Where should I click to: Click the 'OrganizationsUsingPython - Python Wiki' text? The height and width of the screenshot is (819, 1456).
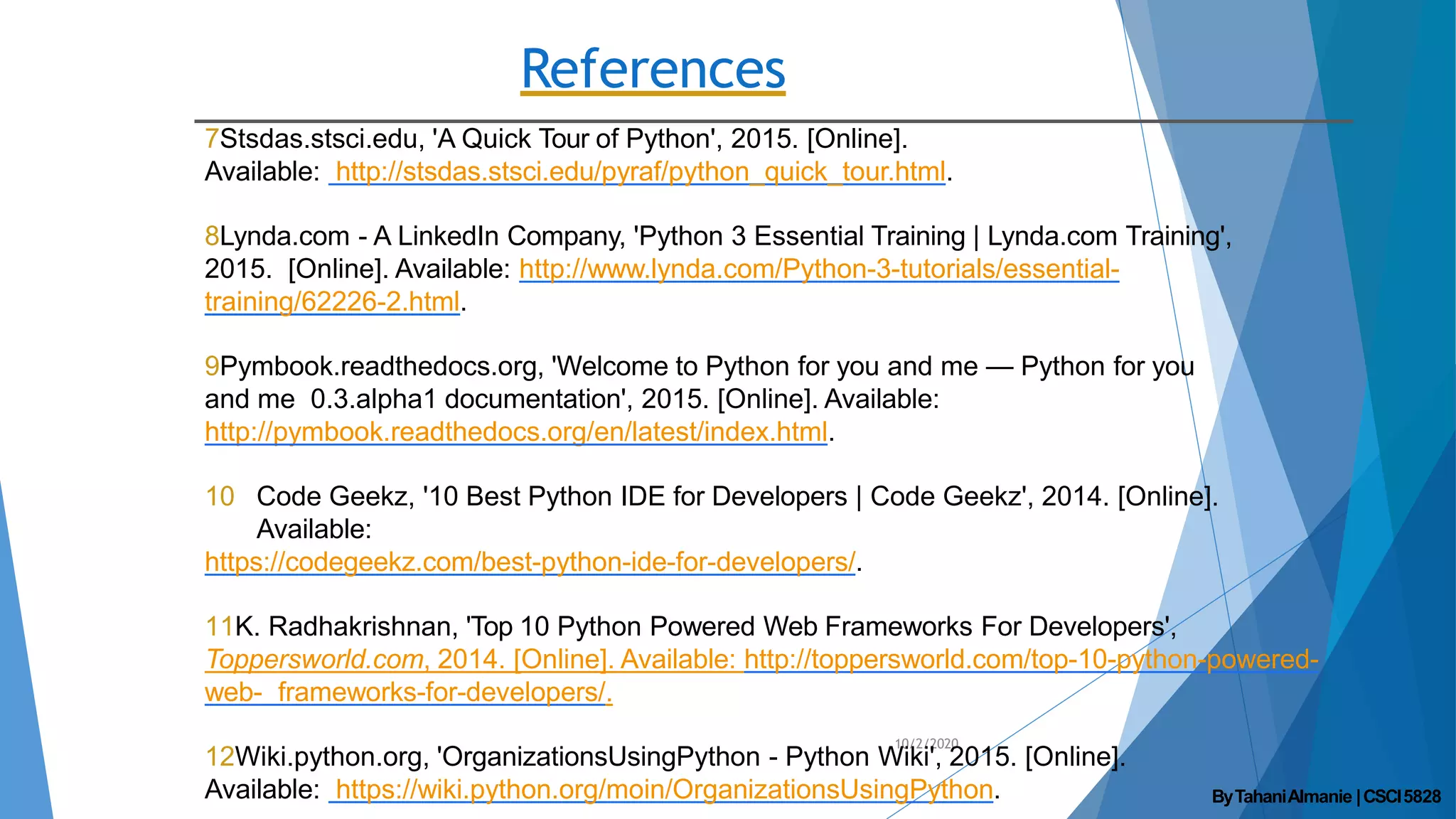pyautogui.click(x=687, y=756)
